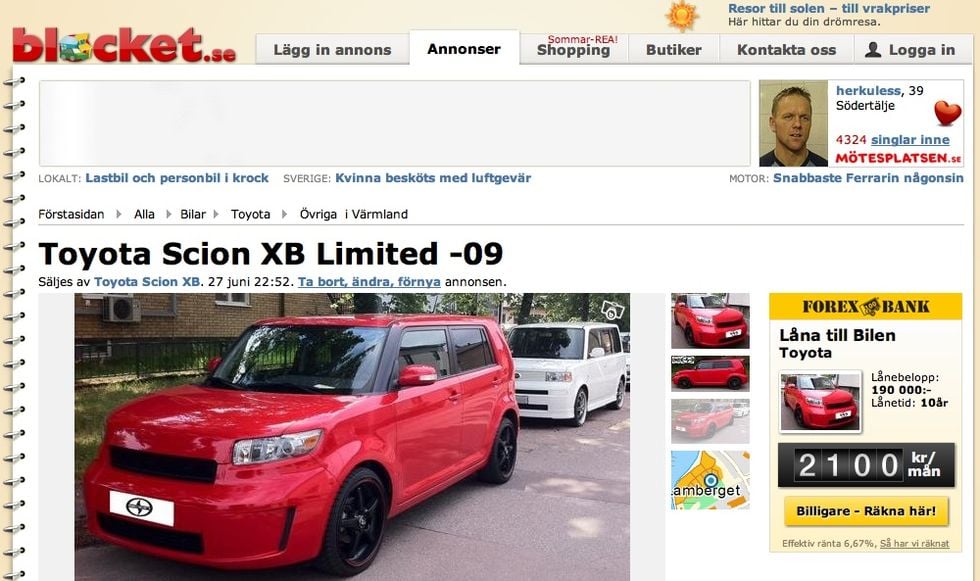Screen dimensions: 980x581
Task: Select the third thumbnail with both cars
Action: click(x=710, y=421)
